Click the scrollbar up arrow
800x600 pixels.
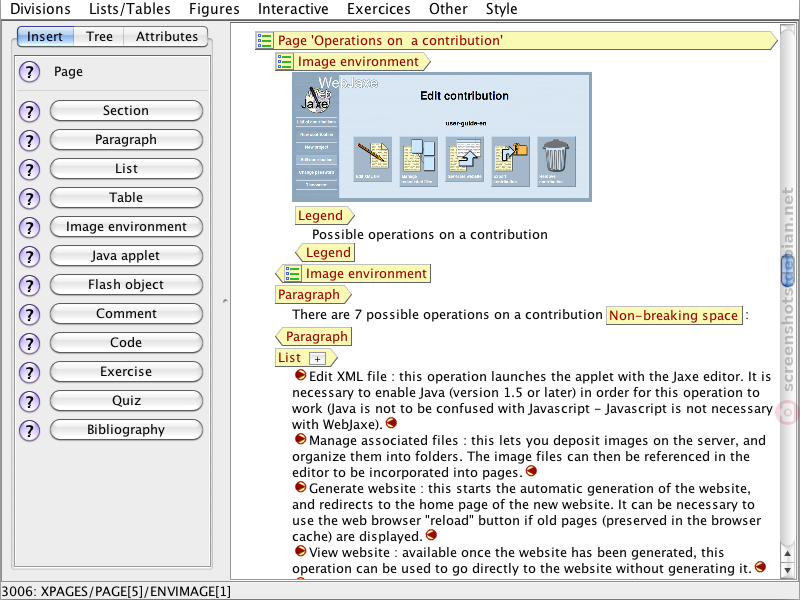click(788, 553)
